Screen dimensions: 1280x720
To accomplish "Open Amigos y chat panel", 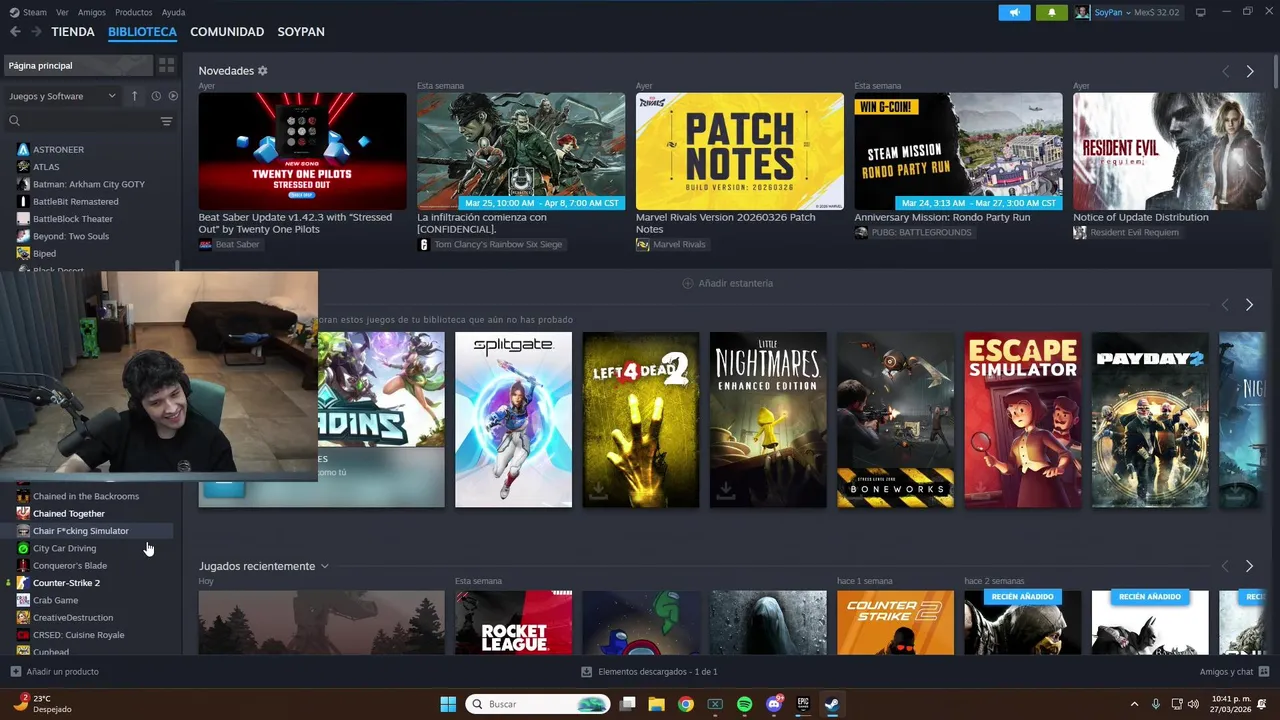I will tap(1234, 672).
